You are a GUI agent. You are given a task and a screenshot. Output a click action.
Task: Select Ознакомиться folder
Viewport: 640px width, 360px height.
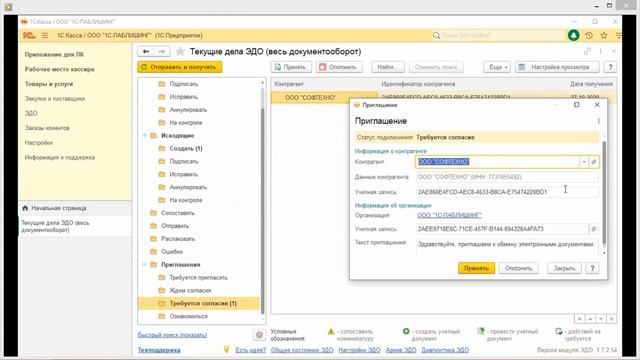point(189,316)
